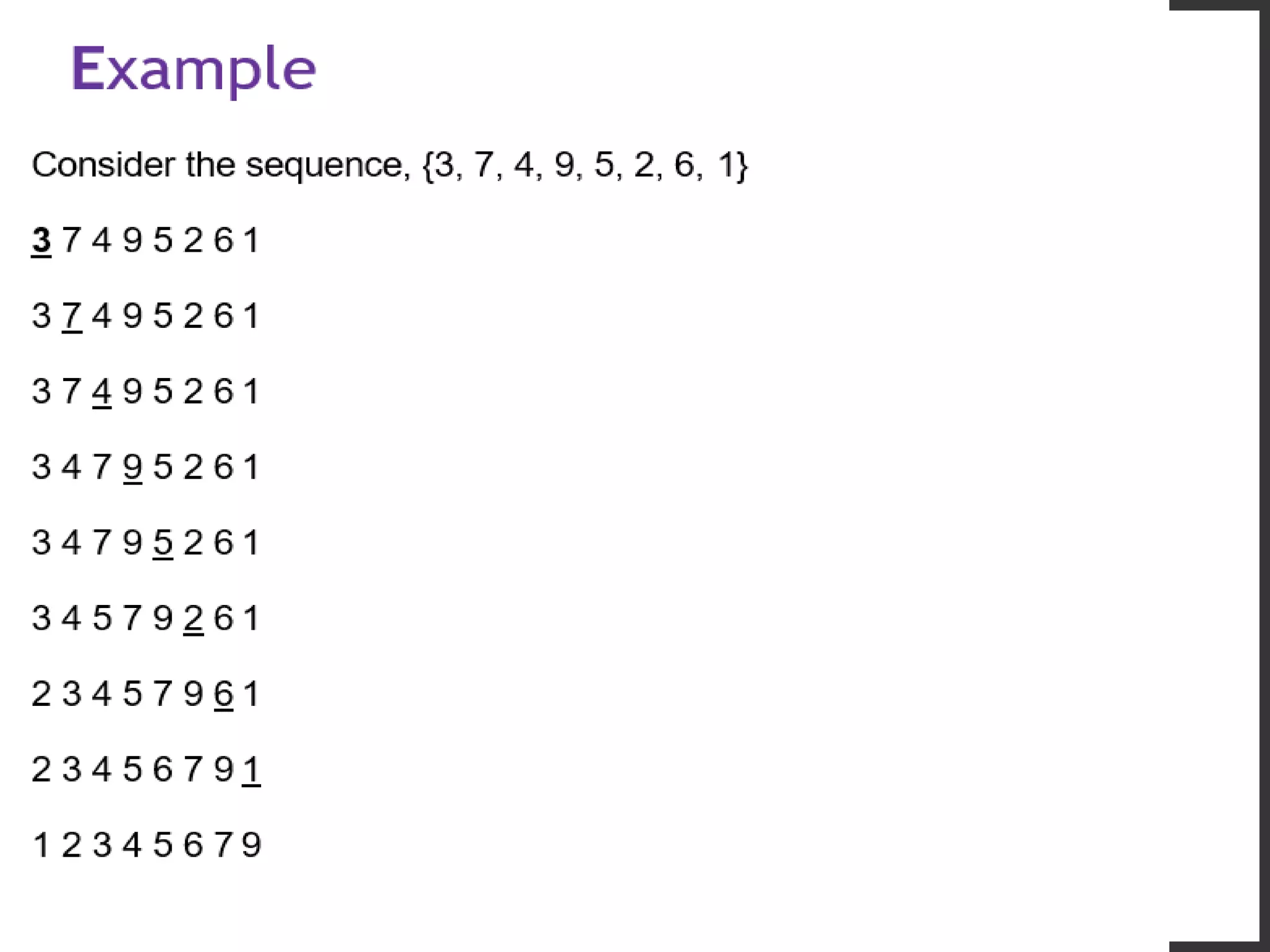Click the purple "Example" heading
Viewport: 1270px width, 952px height.
(193, 70)
